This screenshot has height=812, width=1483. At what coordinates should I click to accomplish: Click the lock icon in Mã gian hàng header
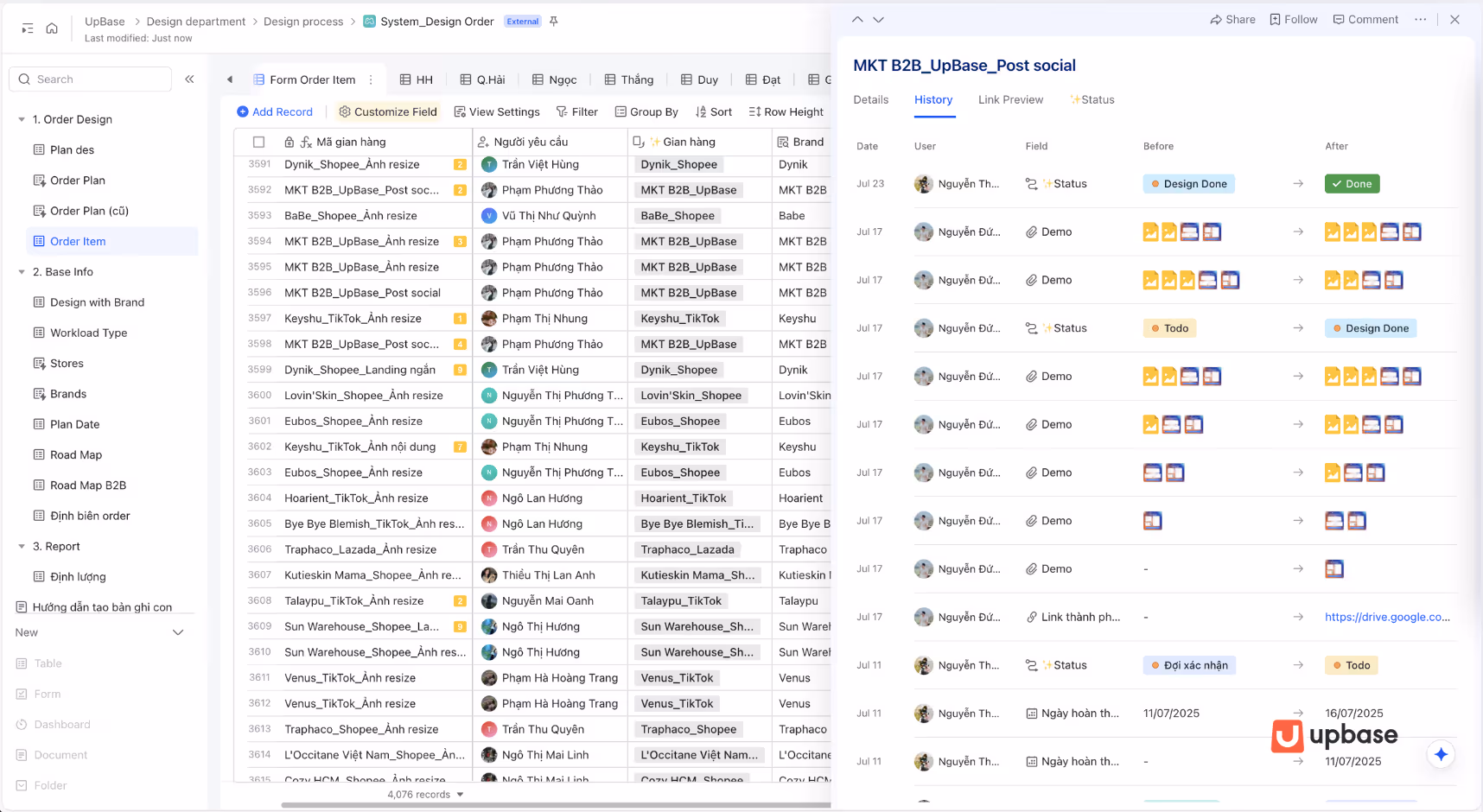click(x=290, y=142)
